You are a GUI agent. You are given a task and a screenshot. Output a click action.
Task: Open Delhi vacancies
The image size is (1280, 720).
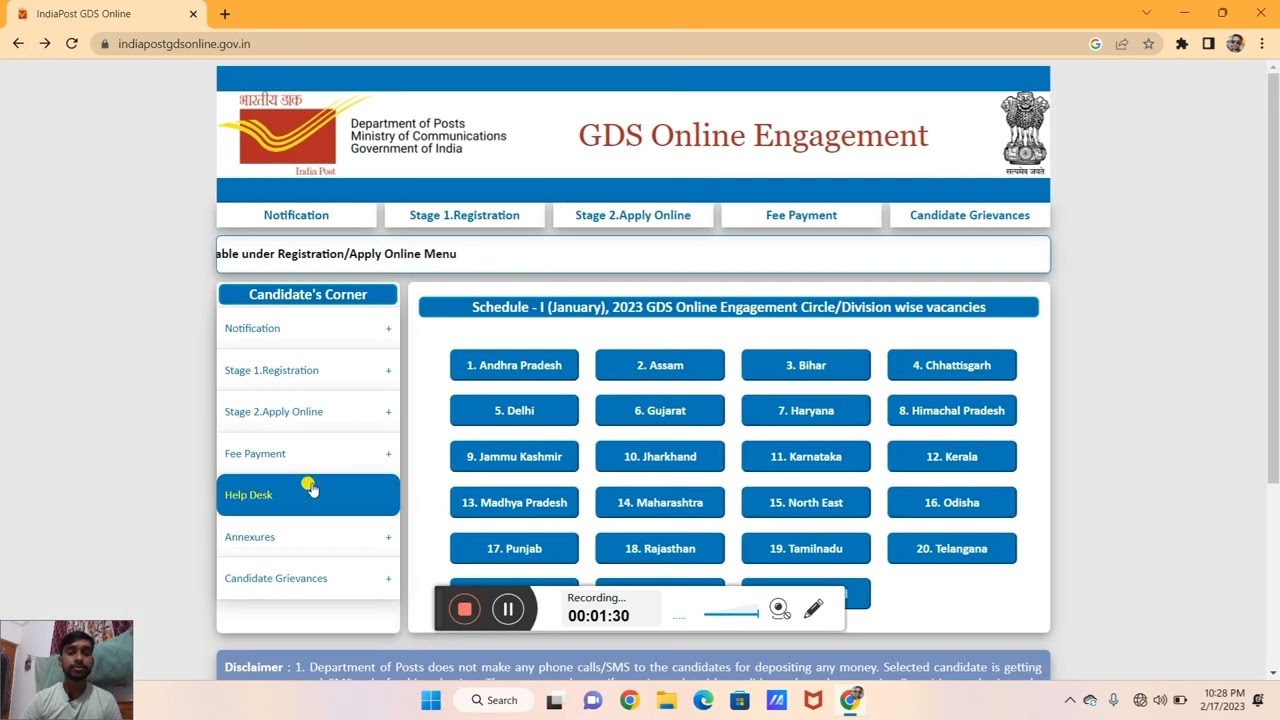[514, 411]
